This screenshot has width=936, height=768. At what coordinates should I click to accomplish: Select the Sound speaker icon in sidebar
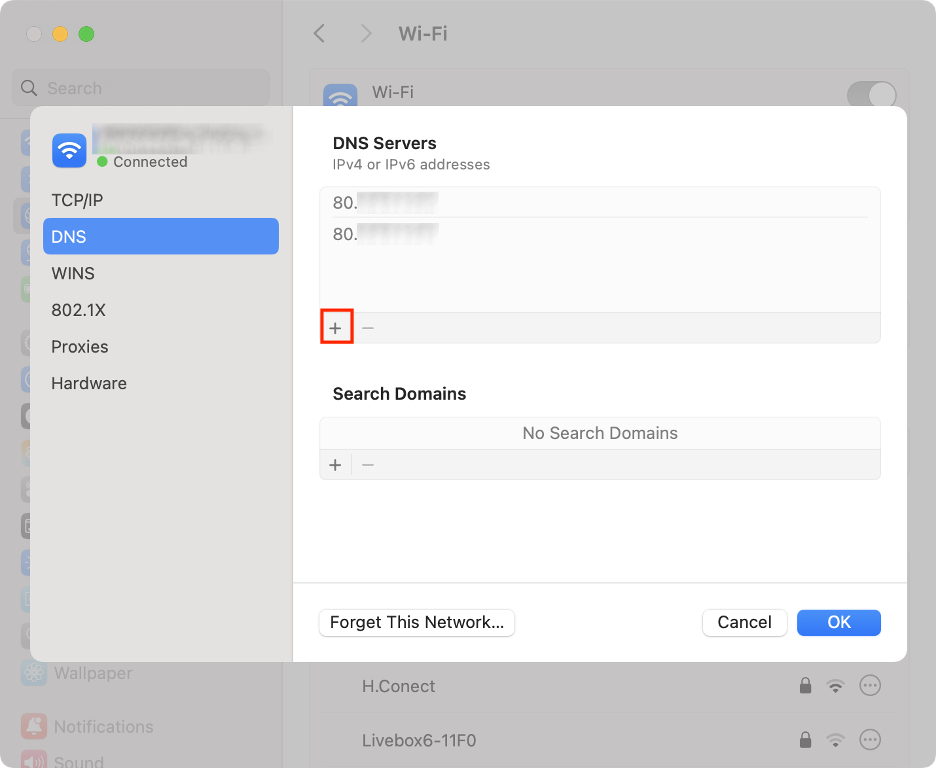point(34,762)
